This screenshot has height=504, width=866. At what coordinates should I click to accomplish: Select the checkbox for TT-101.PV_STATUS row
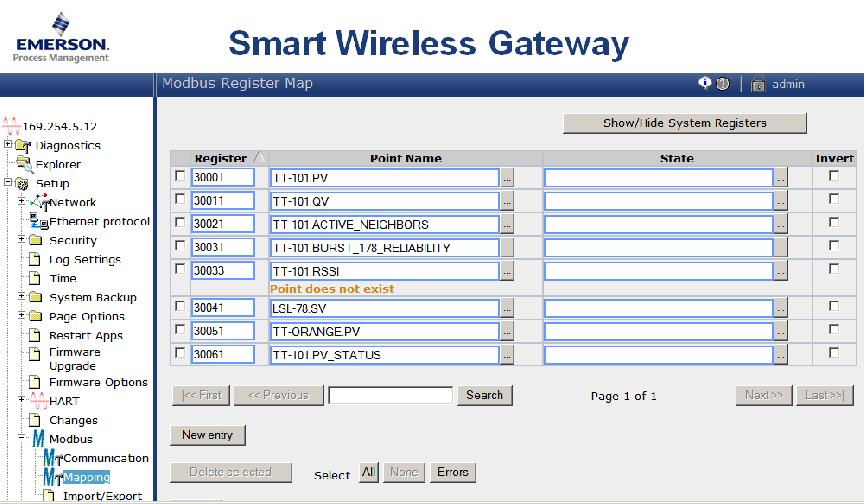tap(180, 353)
